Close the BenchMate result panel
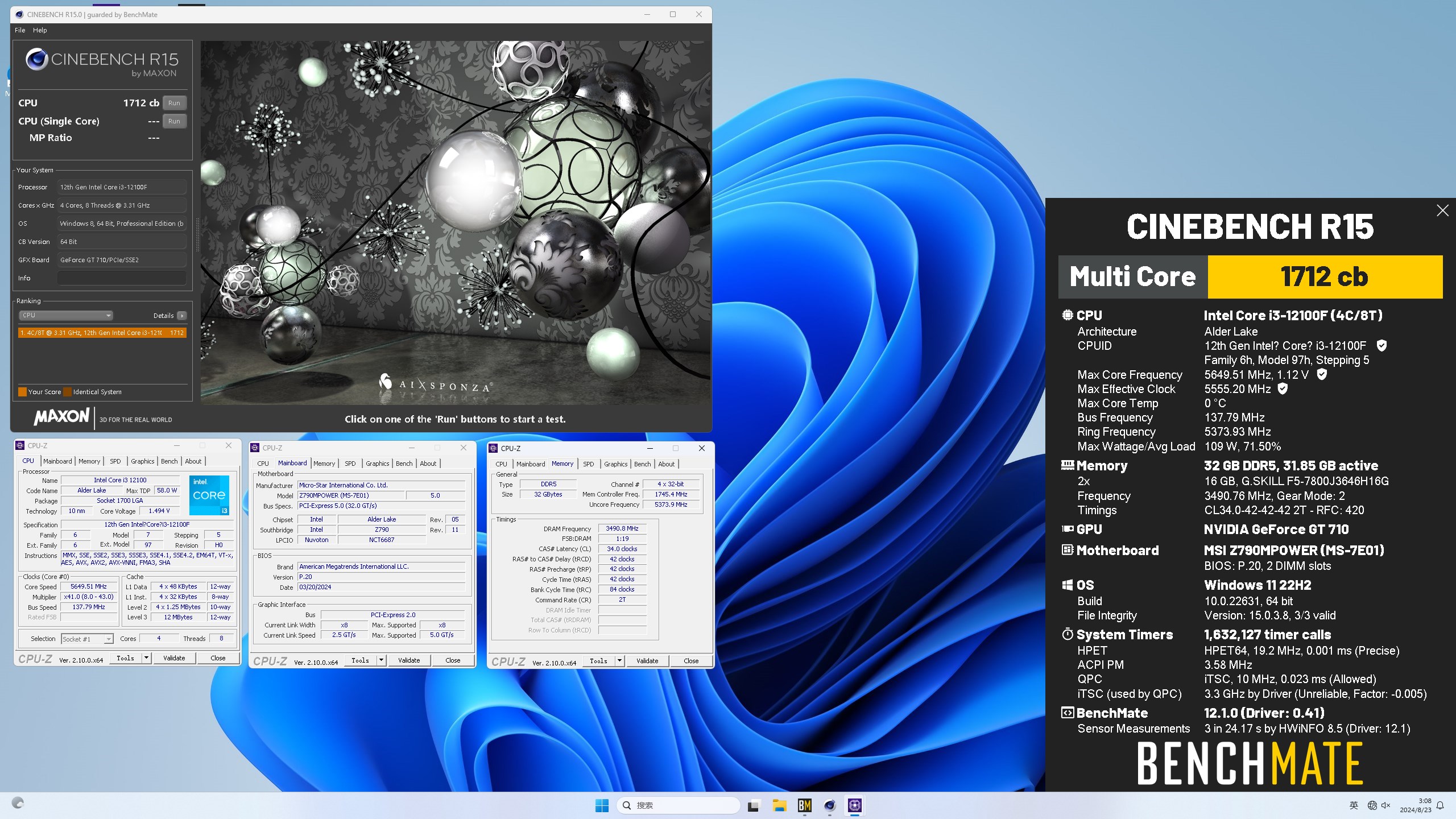Screen dimensions: 1456x819 click(x=1442, y=210)
